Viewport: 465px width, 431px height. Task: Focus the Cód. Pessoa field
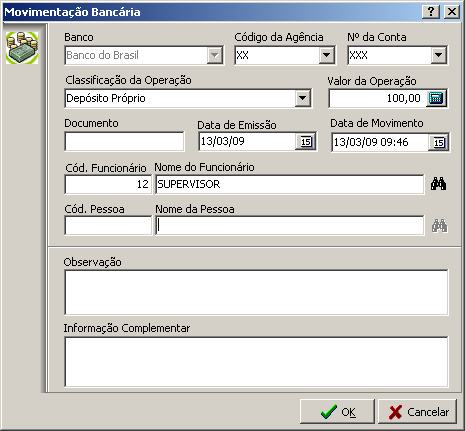click(108, 226)
